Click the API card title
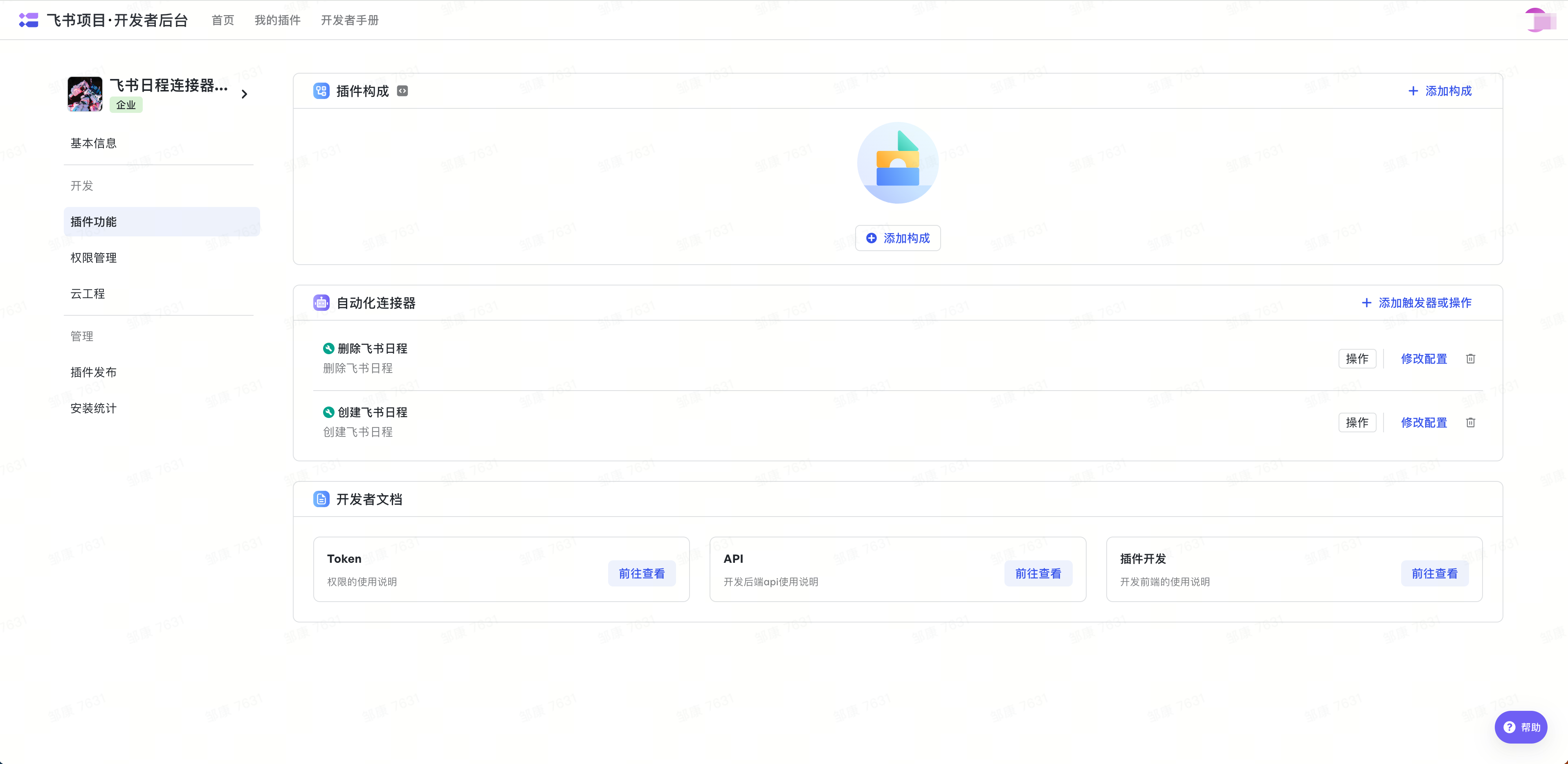The height and width of the screenshot is (764, 1568). pos(733,558)
